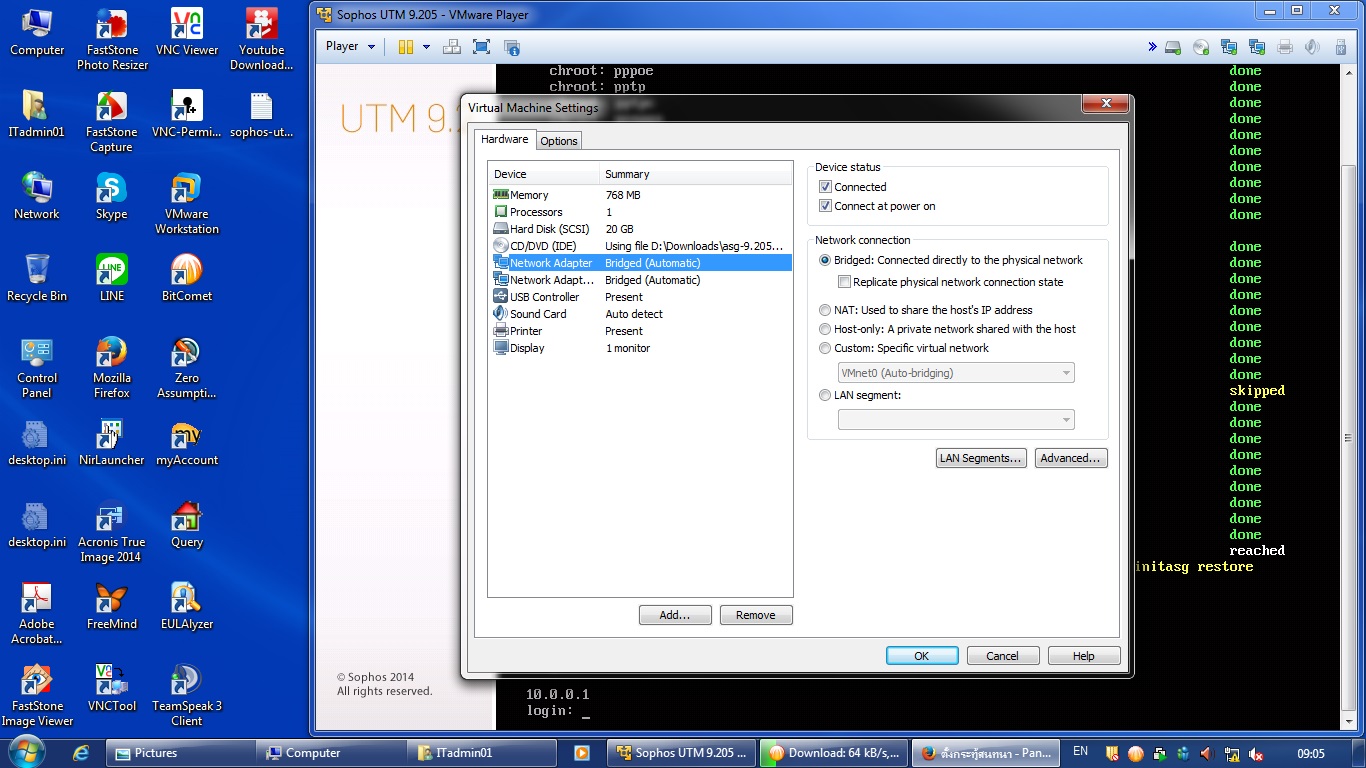
Task: Select NAT network connection option
Action: click(825, 310)
